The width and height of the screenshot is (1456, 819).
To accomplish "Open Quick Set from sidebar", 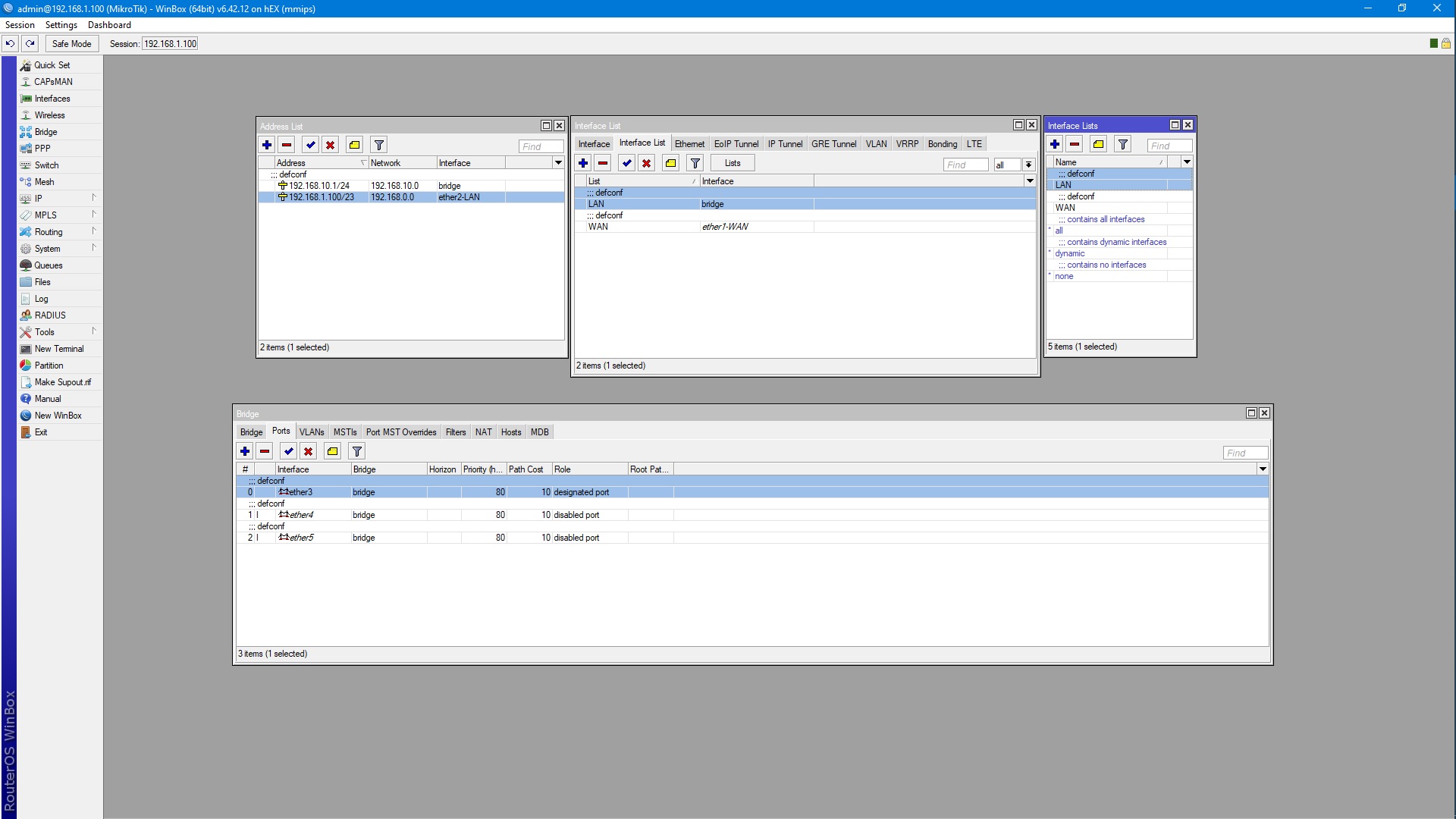I will (60, 65).
